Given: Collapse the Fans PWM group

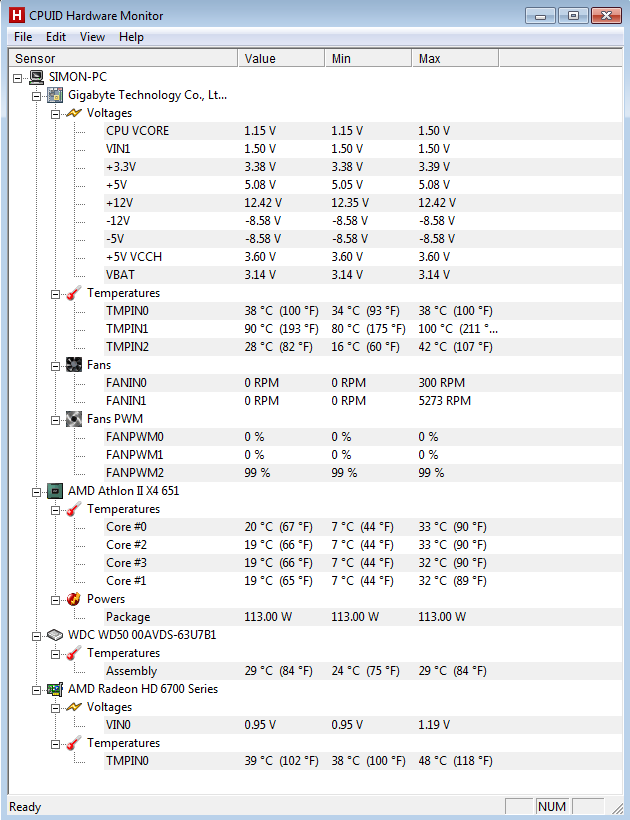Looking at the screenshot, I should tap(55, 420).
